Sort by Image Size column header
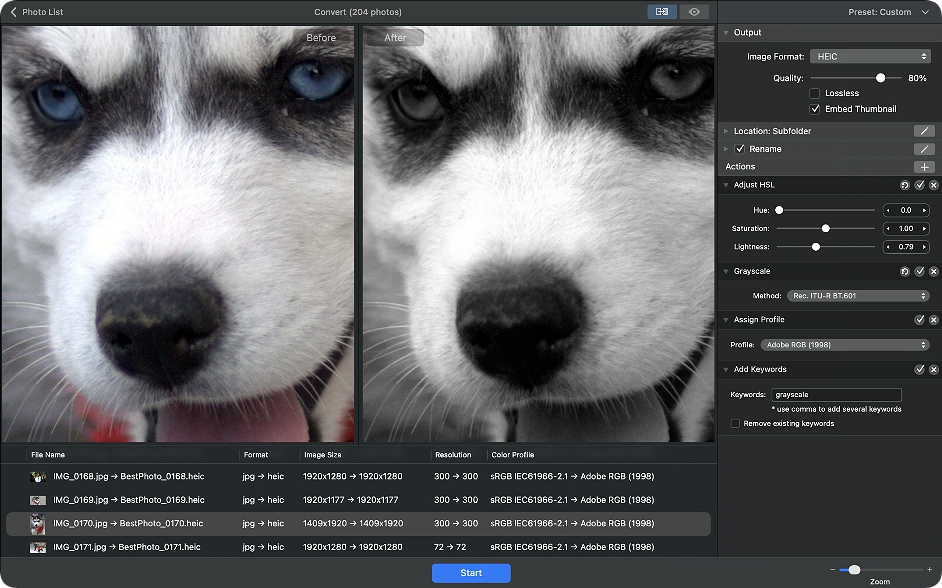 (x=323, y=455)
